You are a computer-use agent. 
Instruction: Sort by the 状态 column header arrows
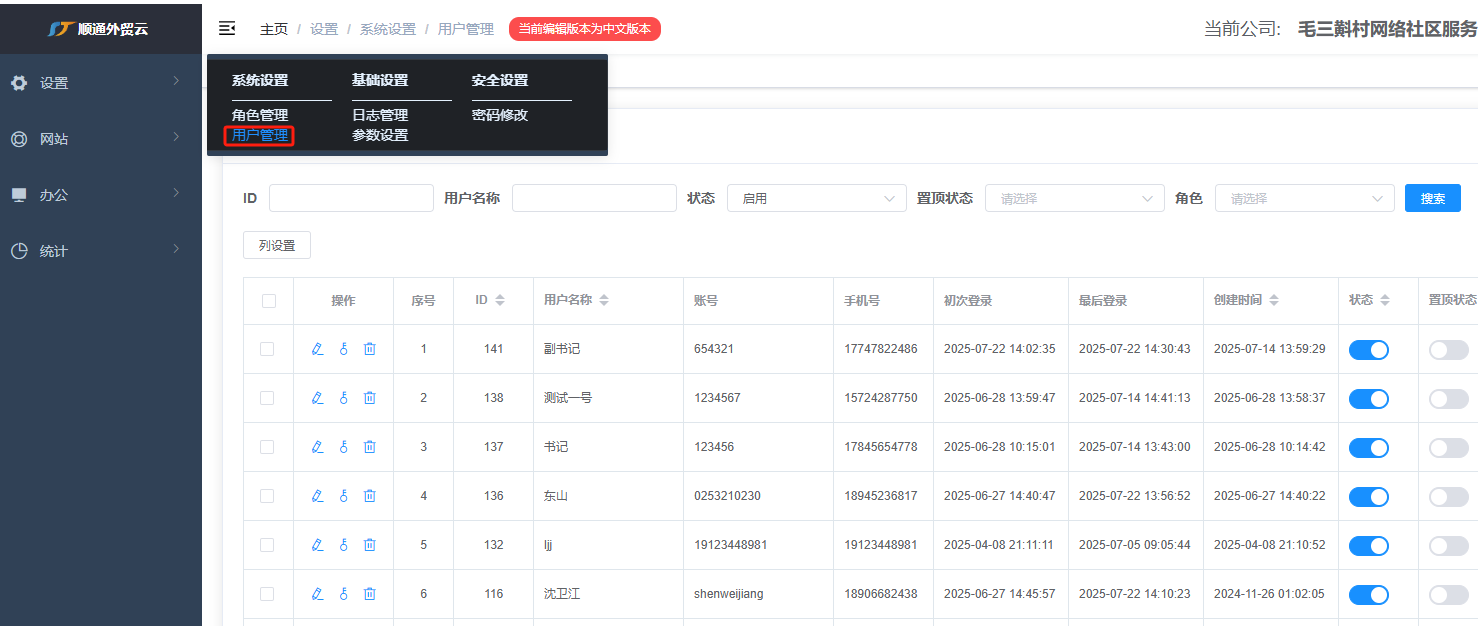coord(1385,300)
